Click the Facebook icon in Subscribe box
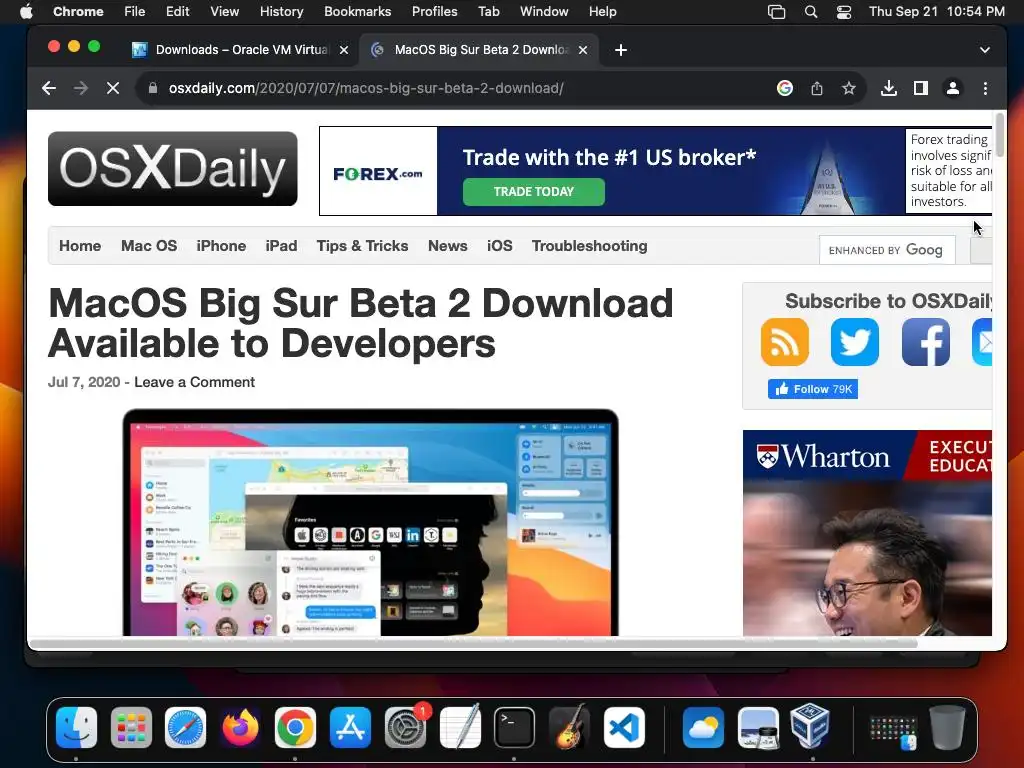This screenshot has width=1024, height=768. pyautogui.click(x=926, y=342)
